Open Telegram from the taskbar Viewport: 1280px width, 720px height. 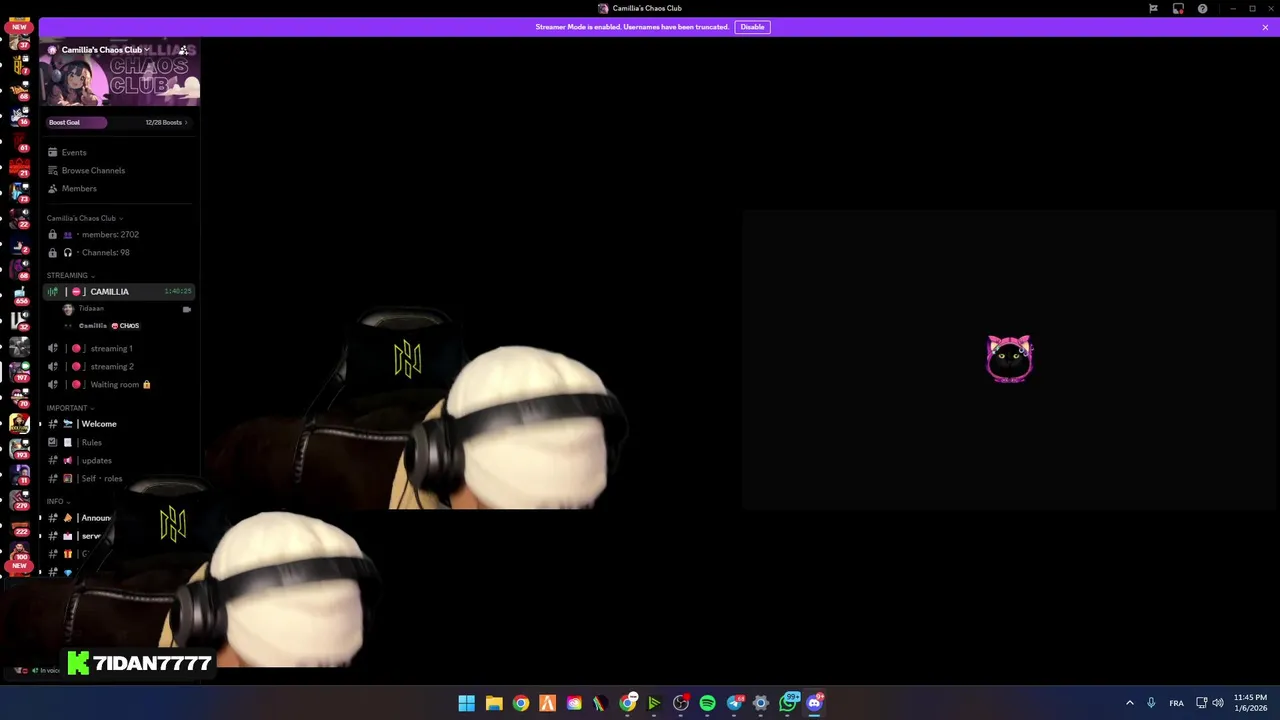pos(735,703)
